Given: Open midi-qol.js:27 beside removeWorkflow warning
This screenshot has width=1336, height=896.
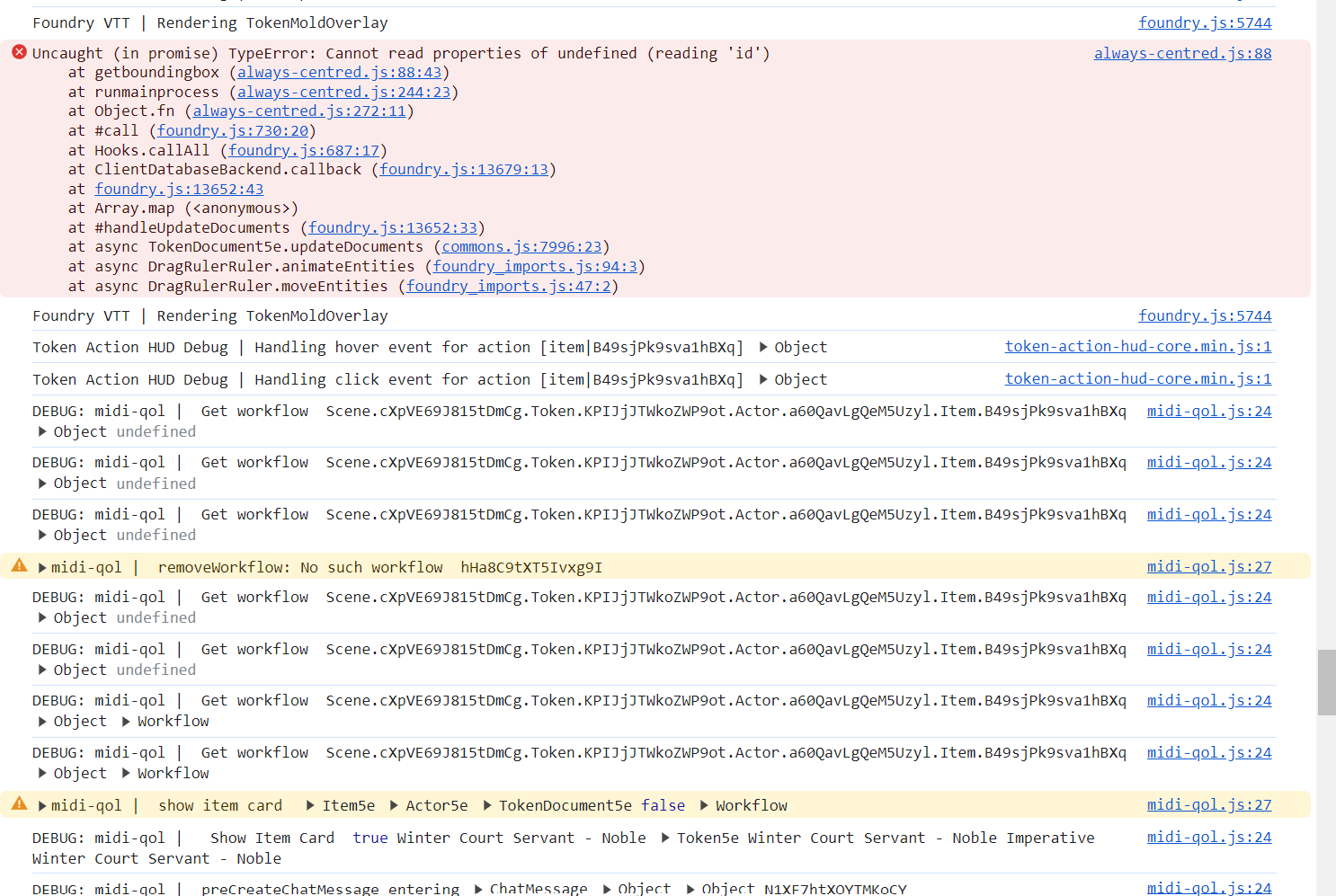Looking at the screenshot, I should tap(1208, 565).
